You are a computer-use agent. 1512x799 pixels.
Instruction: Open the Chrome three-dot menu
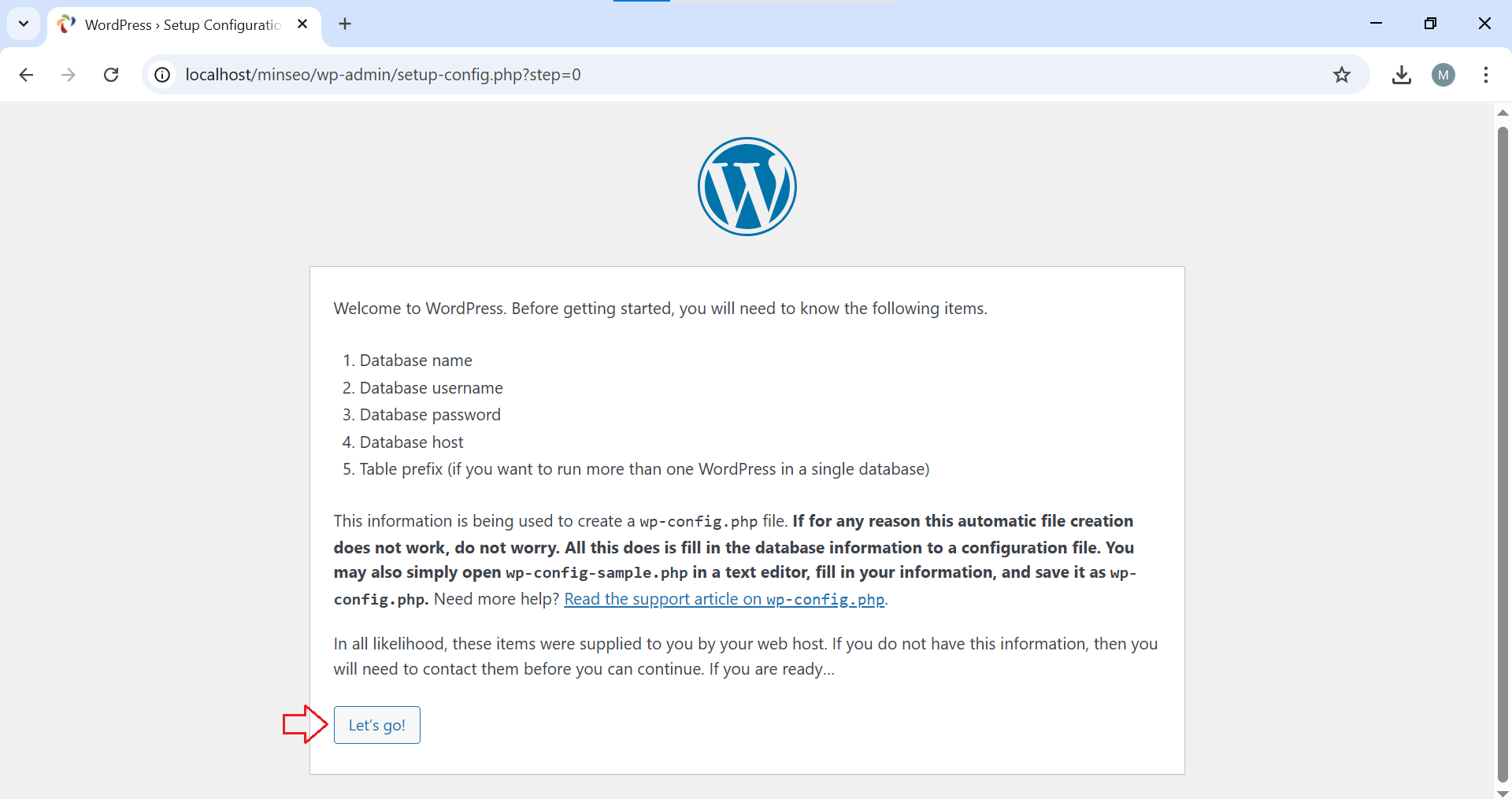tap(1485, 75)
